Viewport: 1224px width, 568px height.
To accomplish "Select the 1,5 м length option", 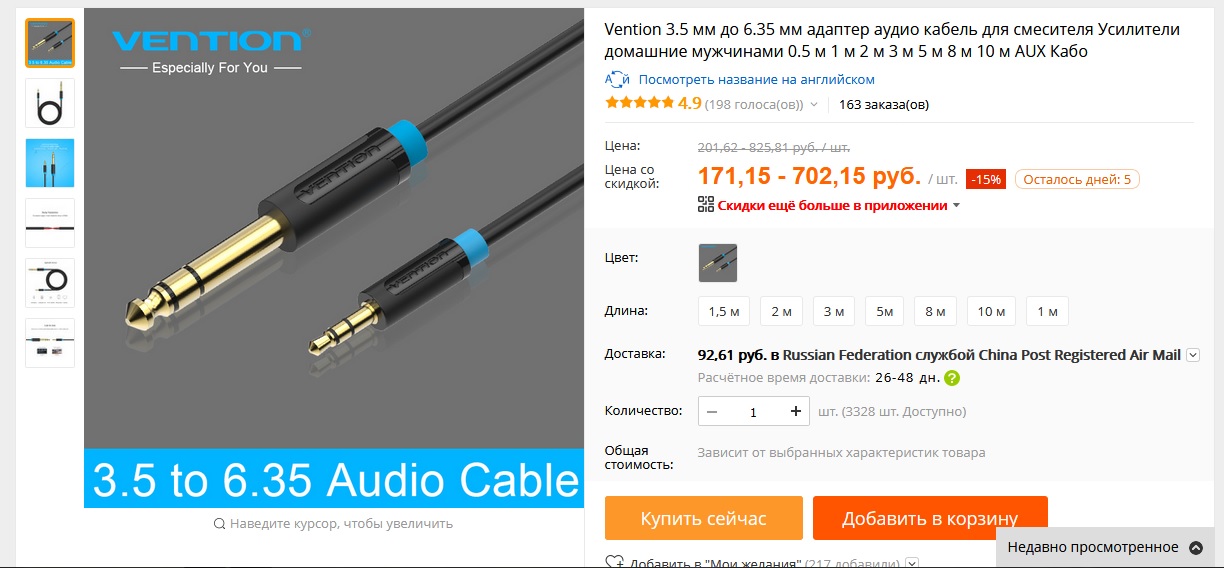I will (x=723, y=311).
